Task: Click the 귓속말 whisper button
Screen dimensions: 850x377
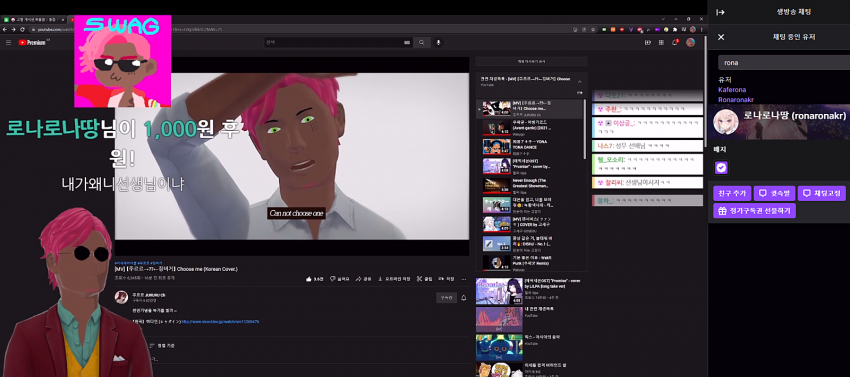Action: pos(774,193)
